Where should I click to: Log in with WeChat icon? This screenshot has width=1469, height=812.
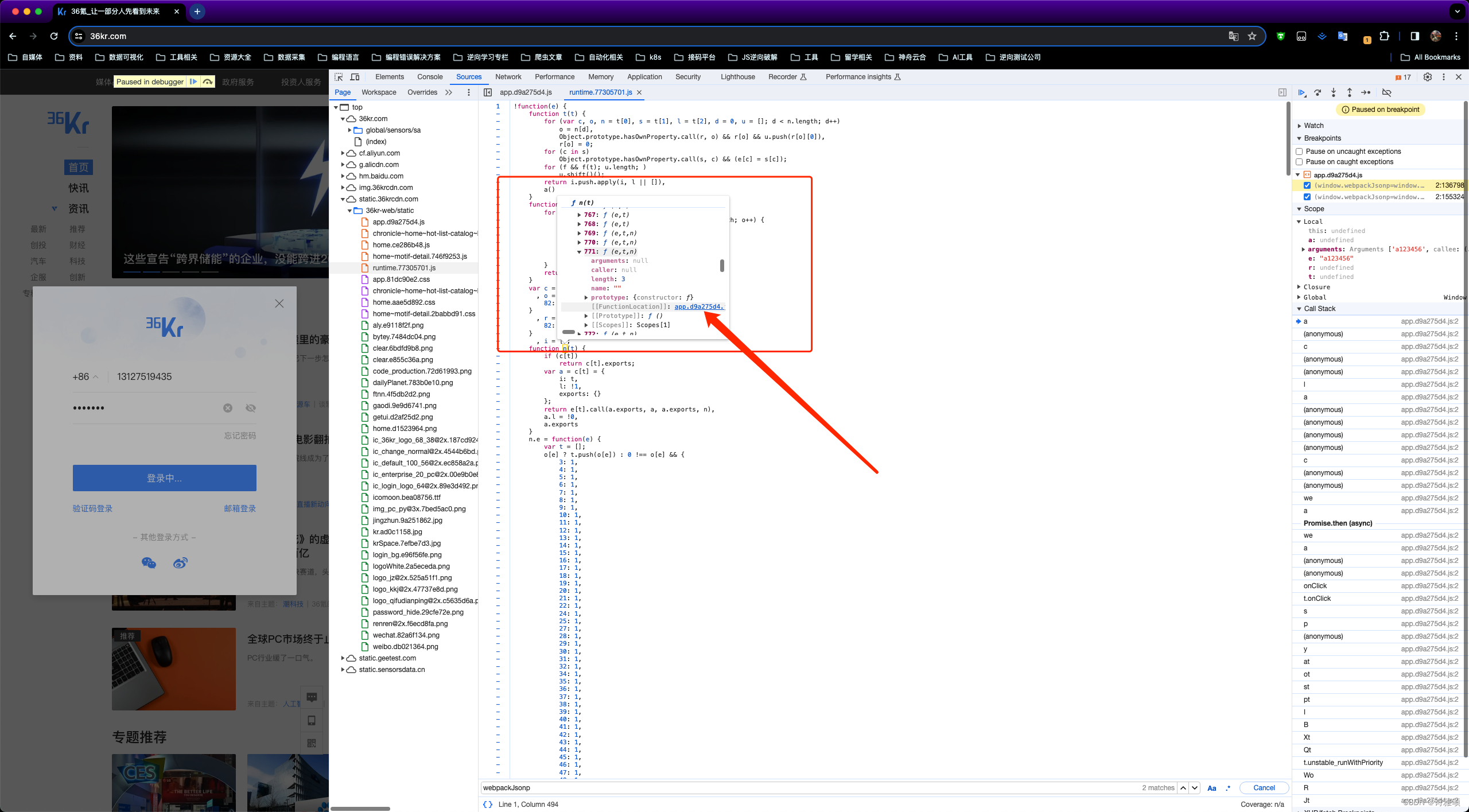(x=149, y=563)
